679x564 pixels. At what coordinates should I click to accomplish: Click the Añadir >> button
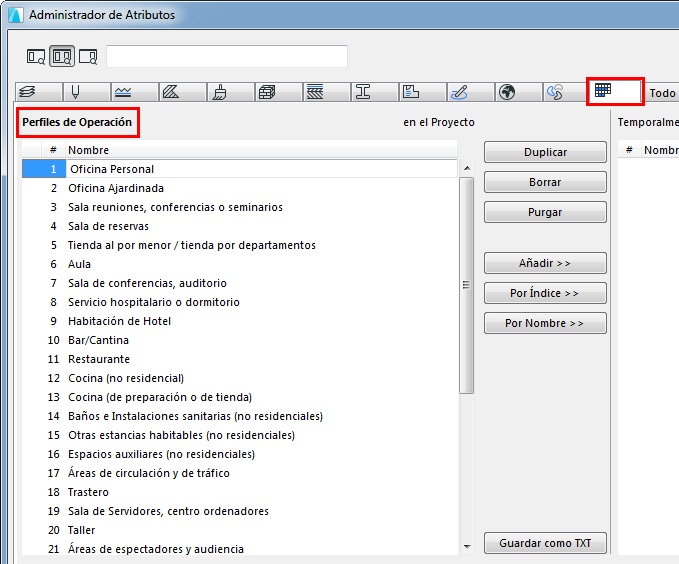(545, 263)
